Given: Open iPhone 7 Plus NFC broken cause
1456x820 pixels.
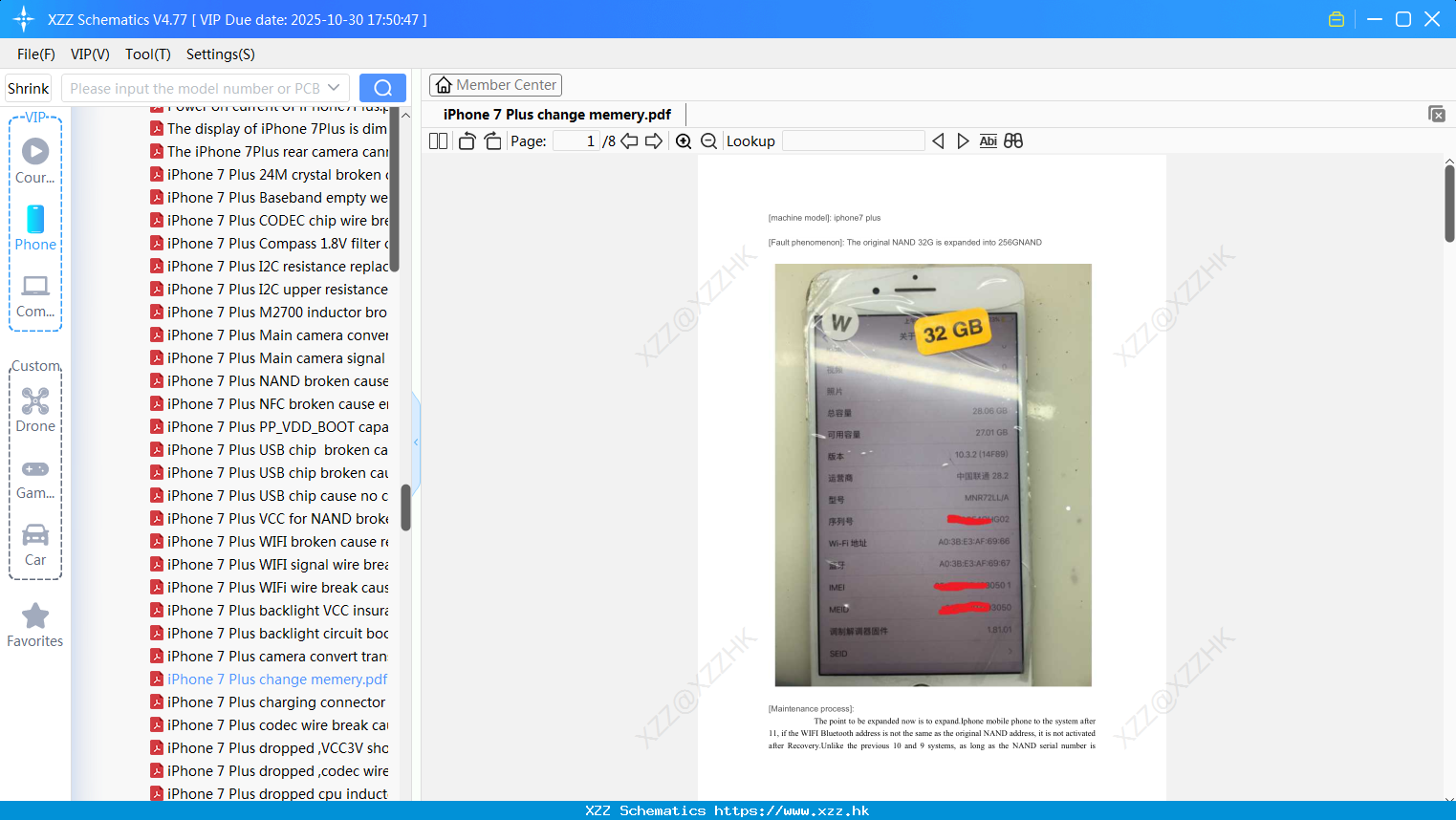Looking at the screenshot, I should click(x=269, y=404).
